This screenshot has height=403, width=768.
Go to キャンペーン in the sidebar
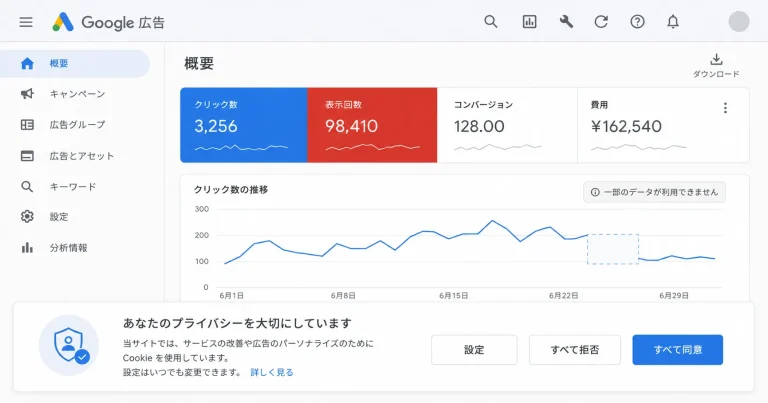coord(75,94)
